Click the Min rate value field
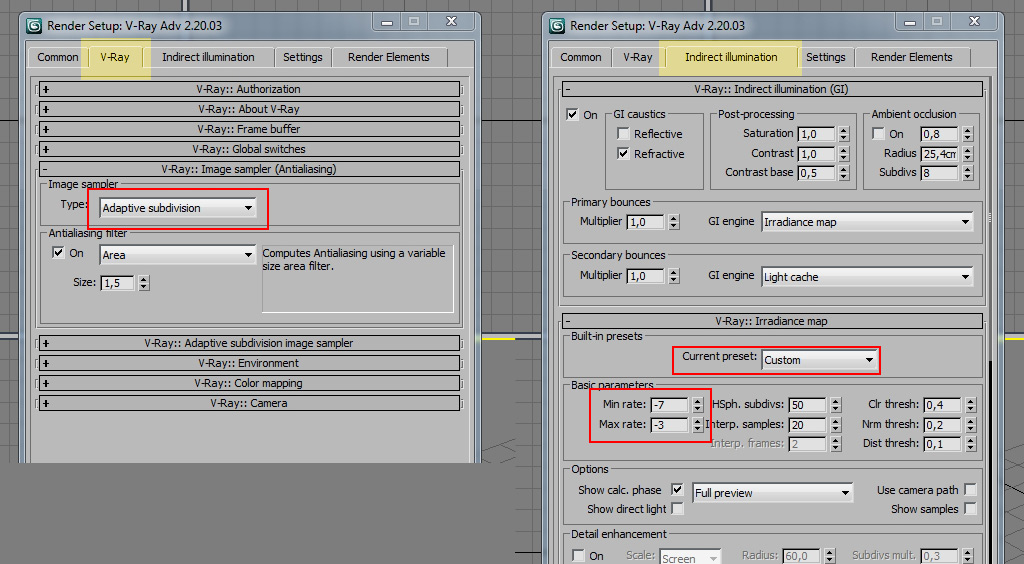Screen dimensions: 1024x564 (x=670, y=405)
